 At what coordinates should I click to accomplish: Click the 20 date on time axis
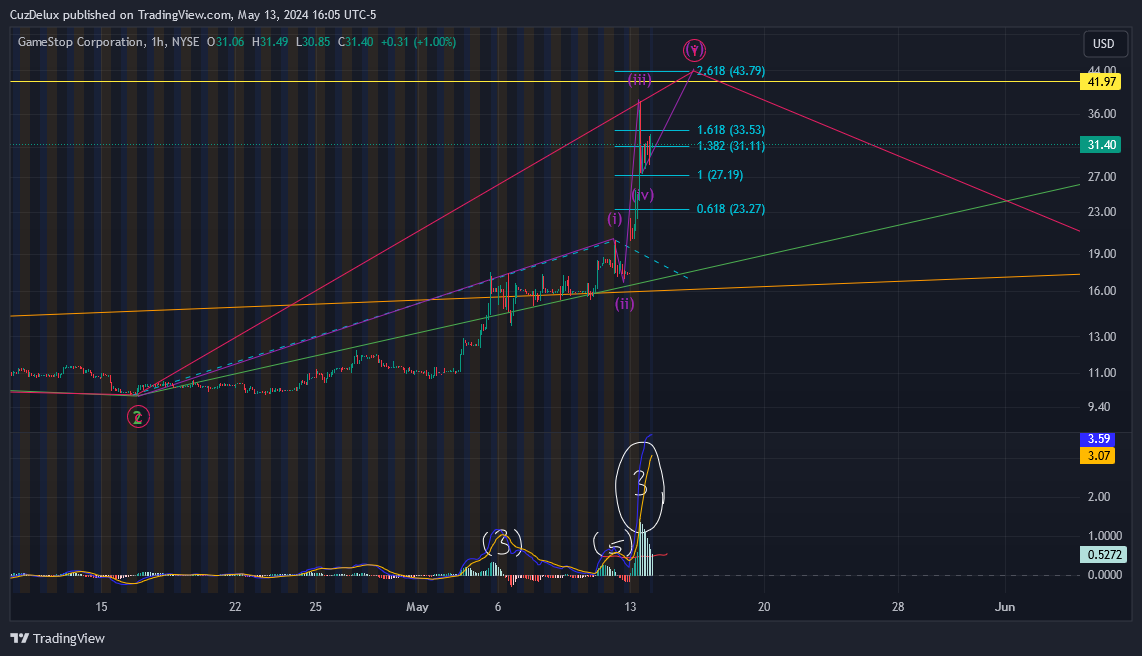pyautogui.click(x=764, y=606)
